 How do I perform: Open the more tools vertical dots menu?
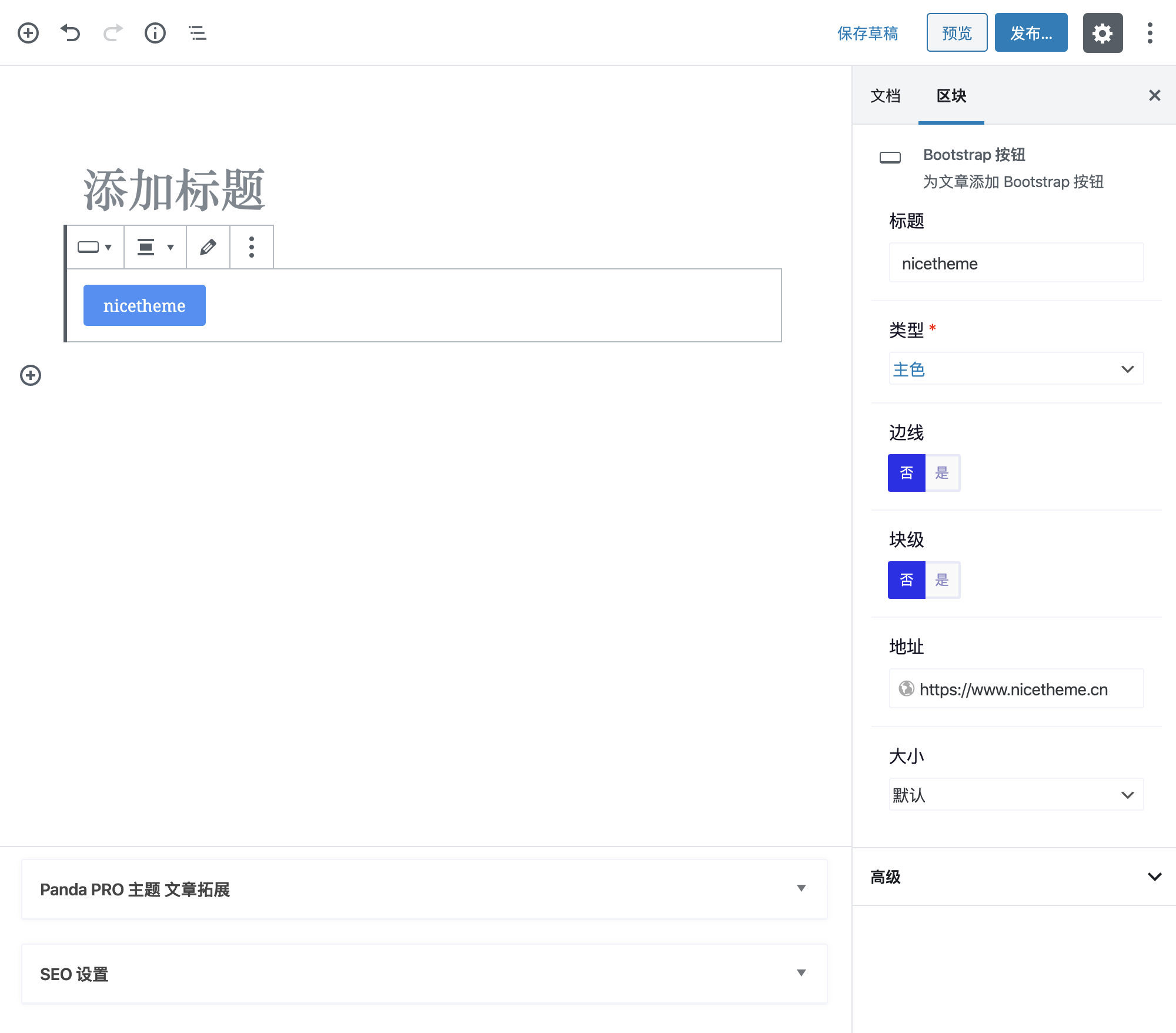(x=1150, y=33)
